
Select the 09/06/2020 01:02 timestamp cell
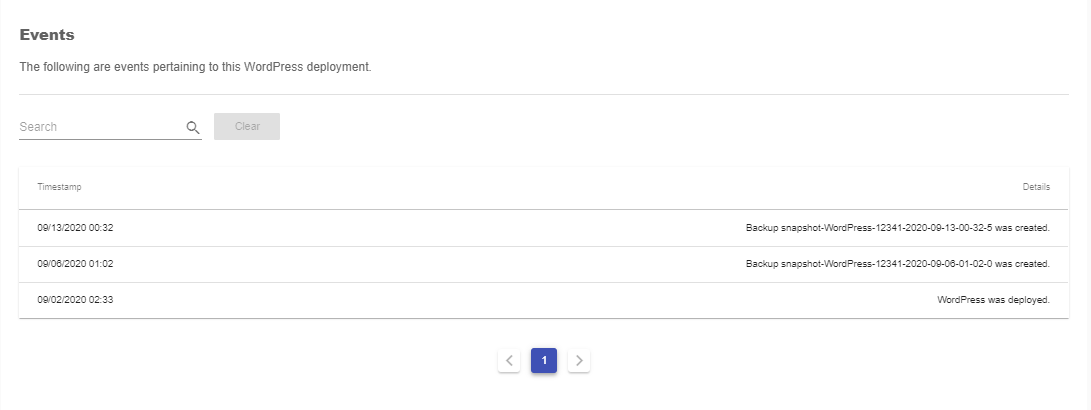[x=75, y=264]
